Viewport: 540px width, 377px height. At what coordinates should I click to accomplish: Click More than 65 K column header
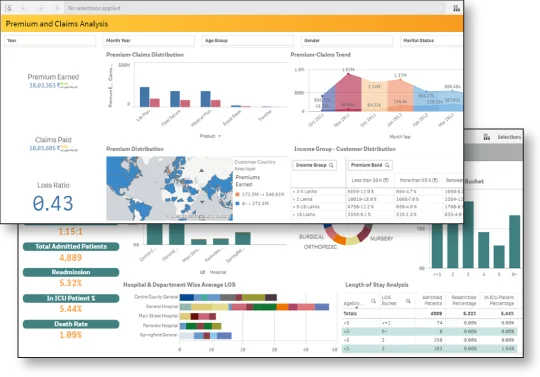[418, 180]
